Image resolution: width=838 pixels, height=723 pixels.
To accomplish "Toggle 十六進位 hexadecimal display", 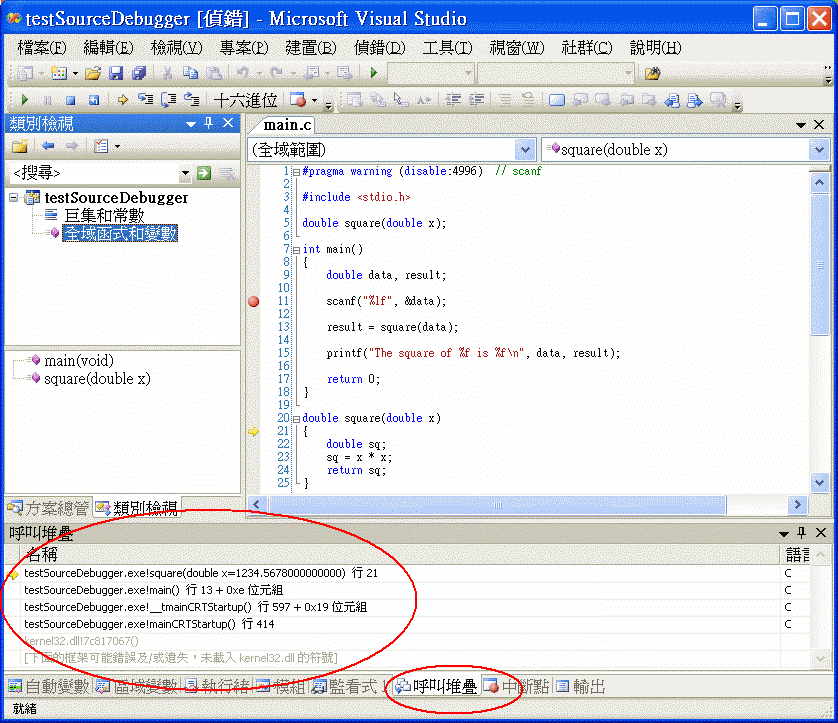I will [245, 100].
